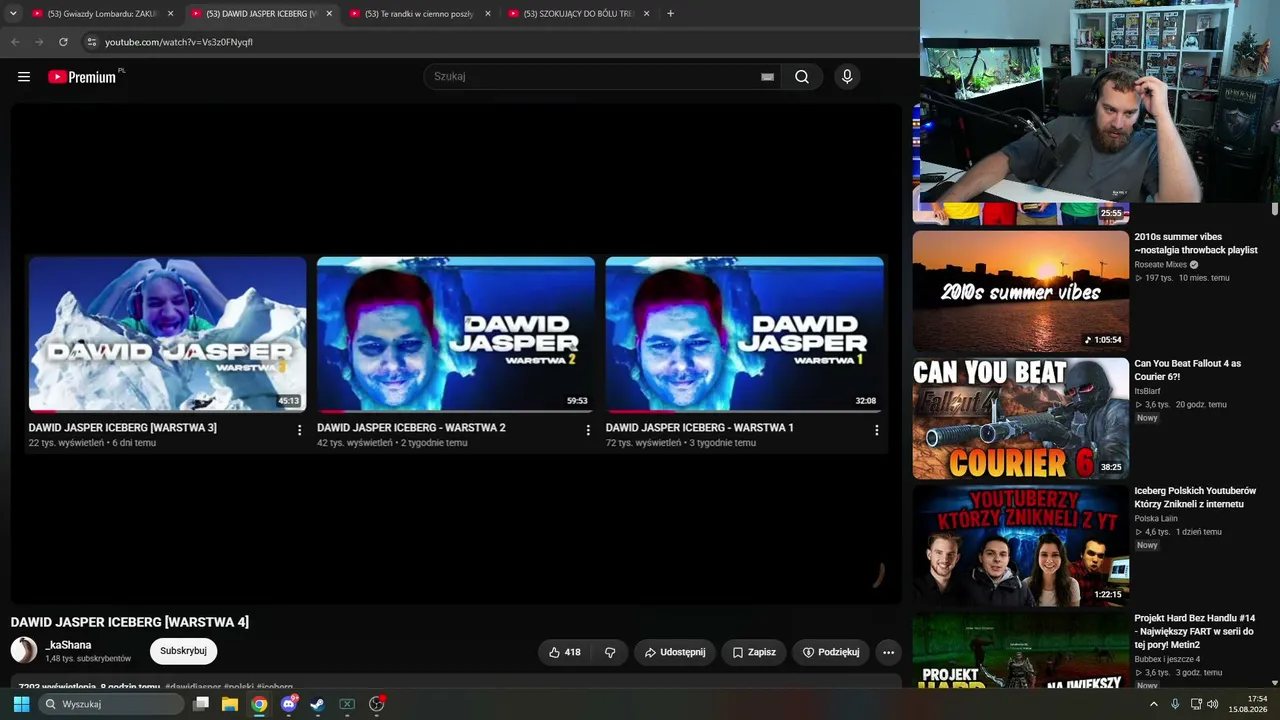Click the system tray network icon
Screen dimensions: 1280x720
point(1195,704)
